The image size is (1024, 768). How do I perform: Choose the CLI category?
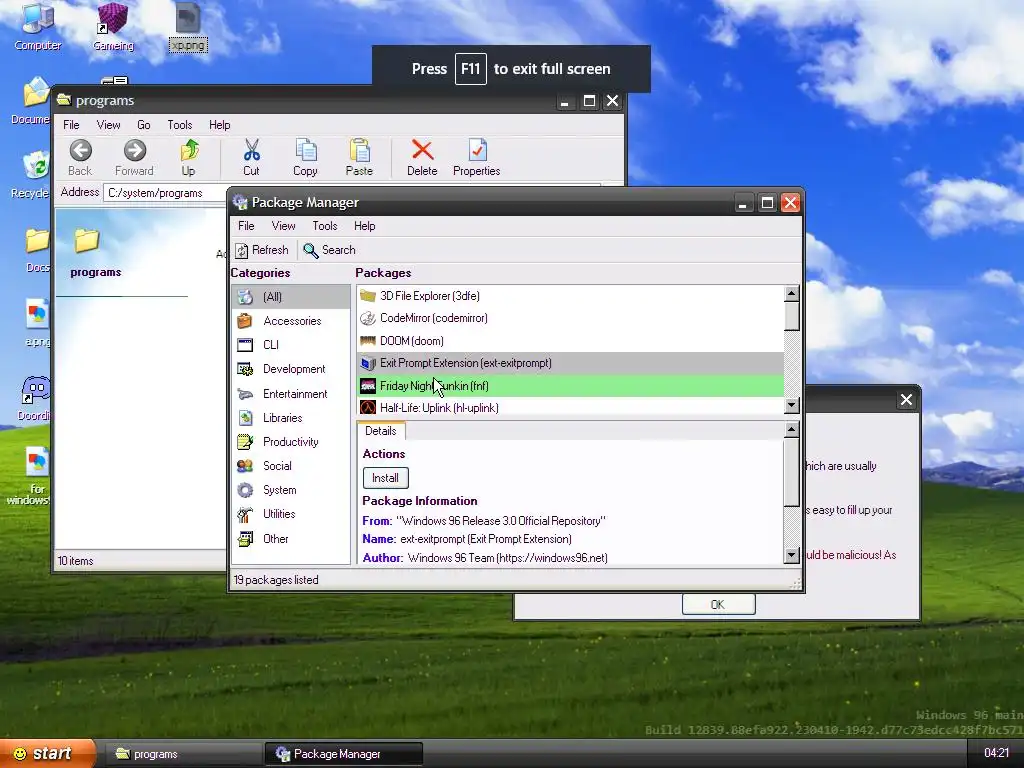[x=291, y=345]
